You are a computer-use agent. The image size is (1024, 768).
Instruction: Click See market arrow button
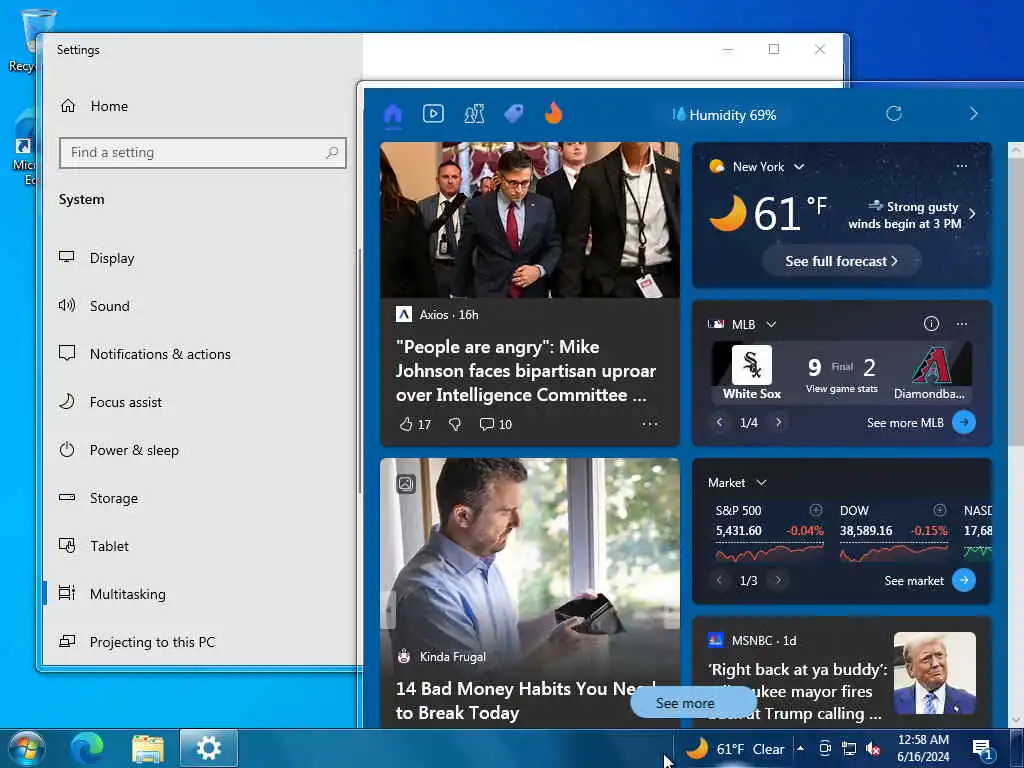[x=964, y=580]
